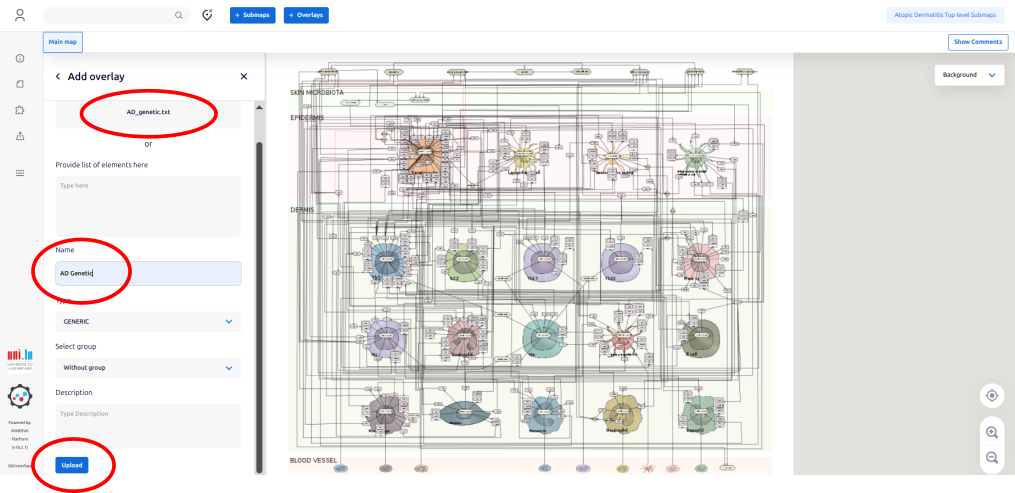Go back using the Add overlay arrow
Viewport: 1015px width, 493px height.
pos(58,76)
